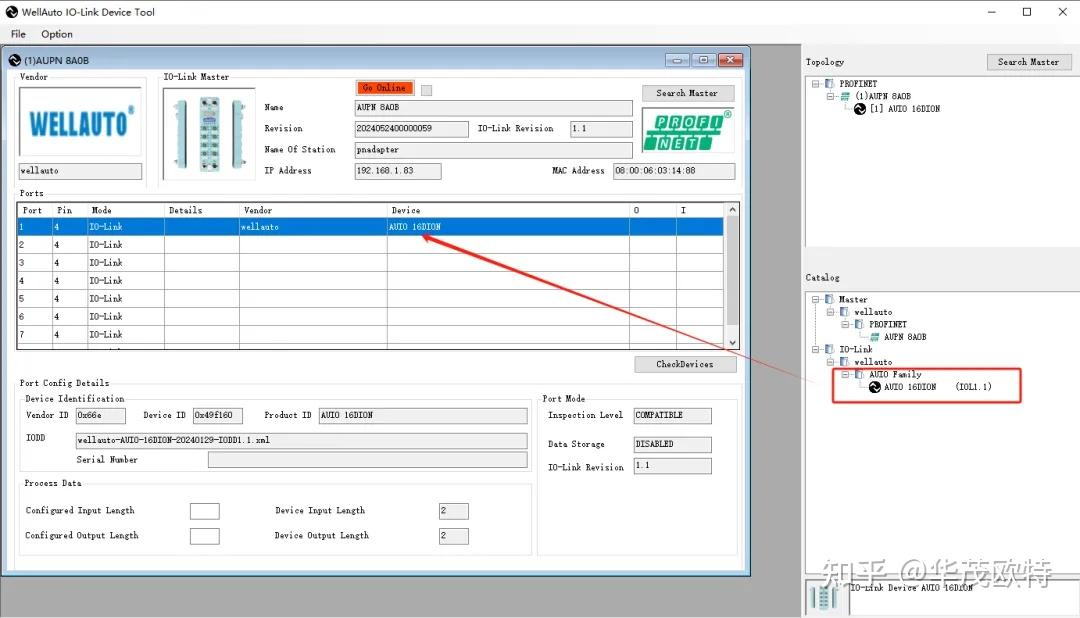Collapse the (1)AUPN 8A0B topology node
Image resolution: width=1080 pixels, height=618 pixels.
click(x=831, y=96)
